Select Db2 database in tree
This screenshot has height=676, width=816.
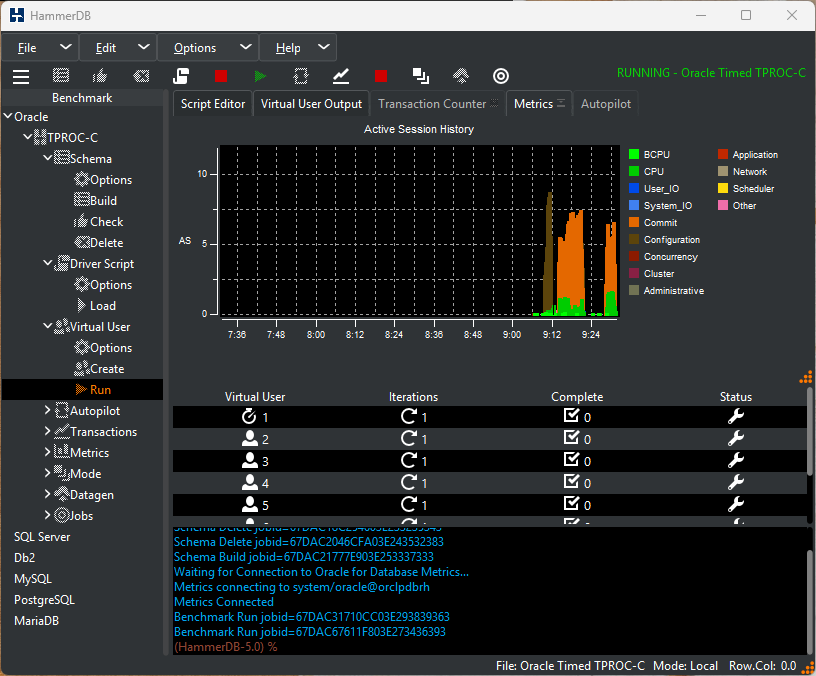24,558
